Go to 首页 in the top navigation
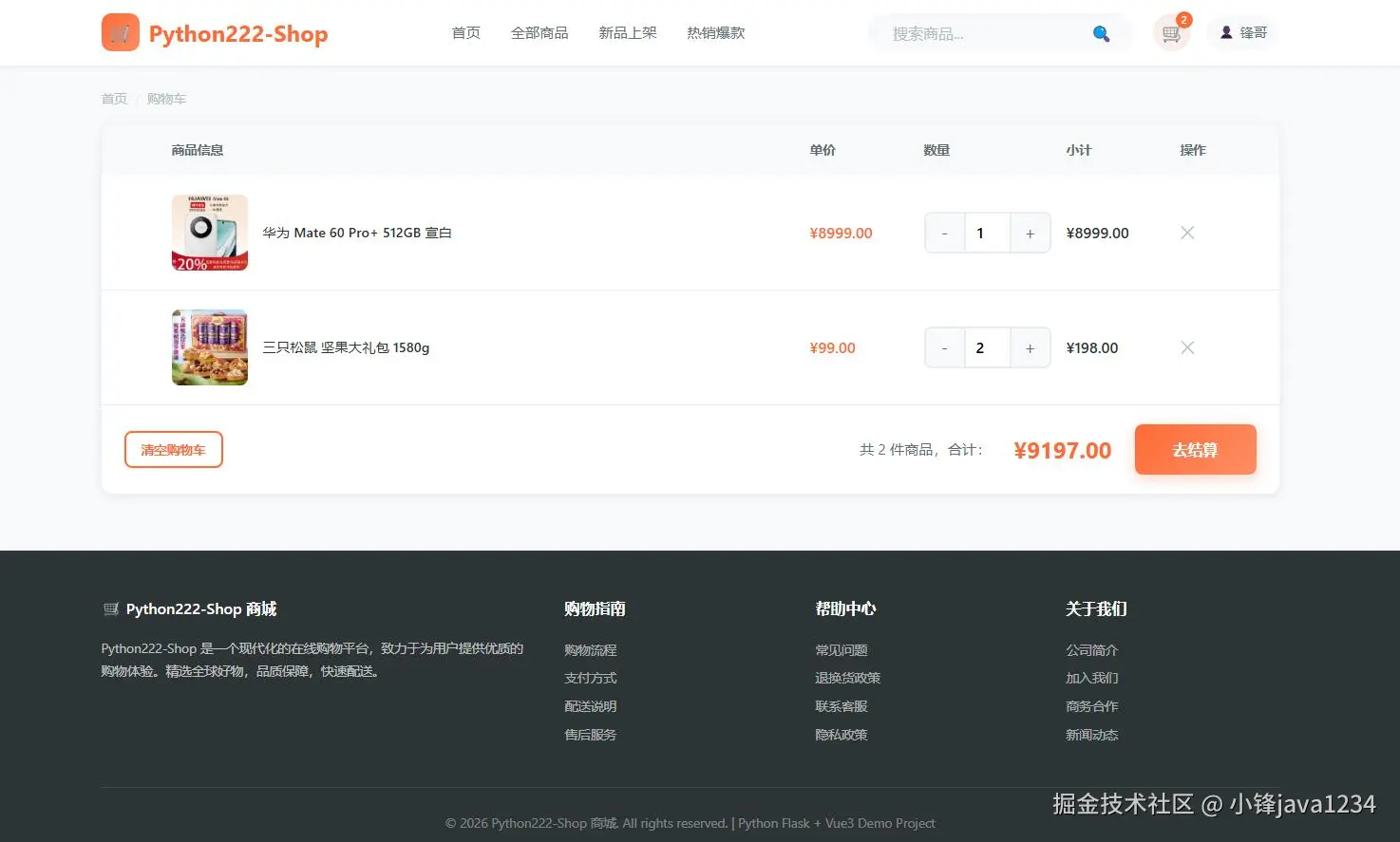Screen dimensions: 1400x842 (466, 33)
